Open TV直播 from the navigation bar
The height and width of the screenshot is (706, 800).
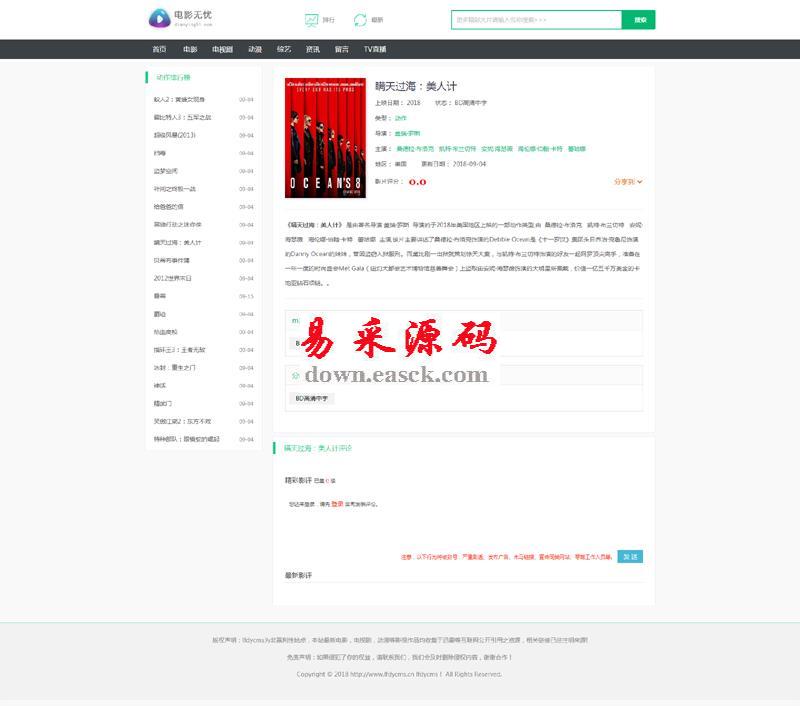pyautogui.click(x=375, y=49)
